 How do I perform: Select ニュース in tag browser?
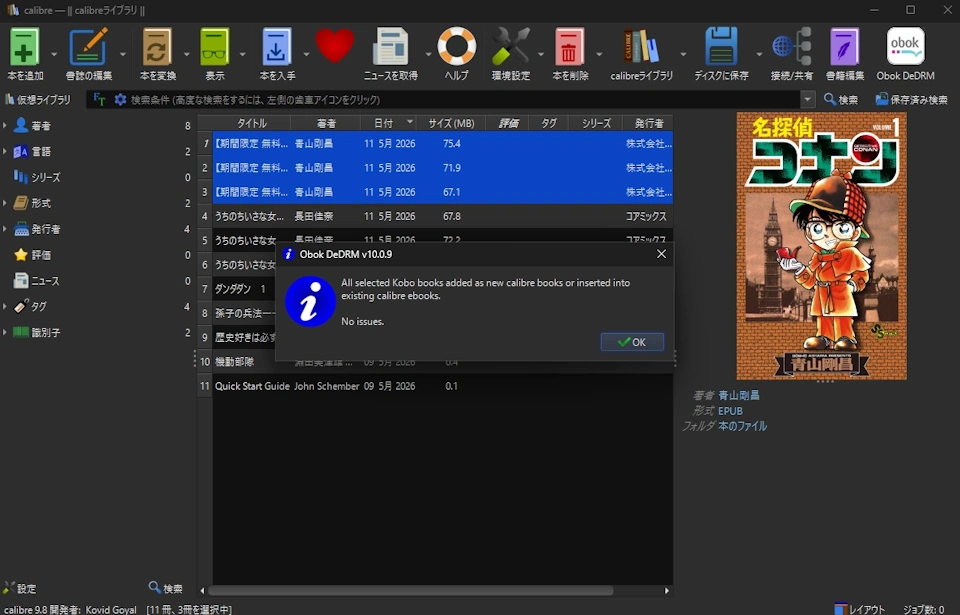(45, 281)
